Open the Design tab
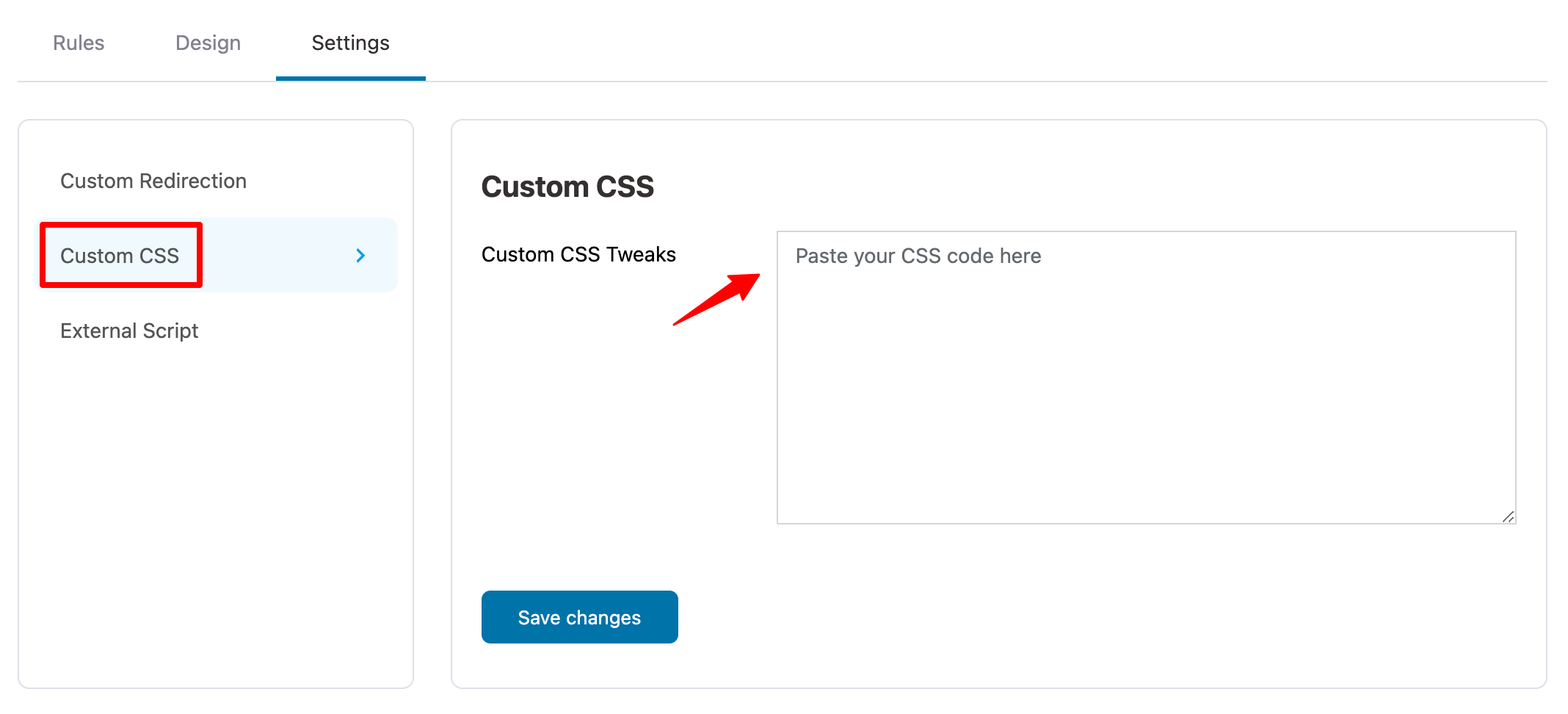 coord(208,43)
